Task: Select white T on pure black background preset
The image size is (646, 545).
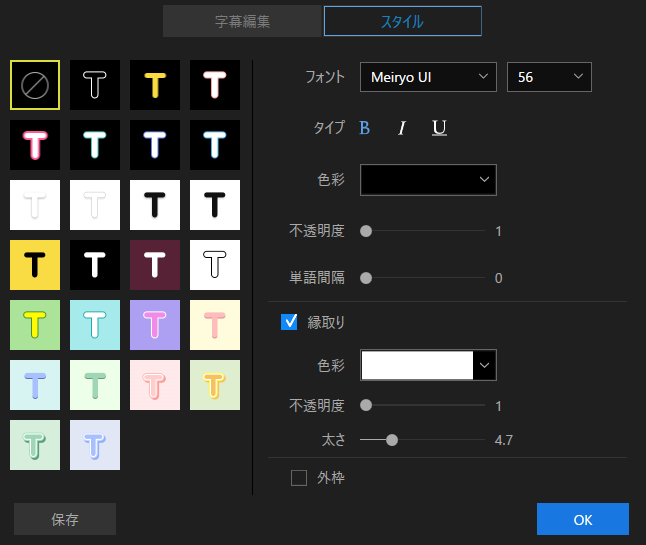Action: point(95,265)
